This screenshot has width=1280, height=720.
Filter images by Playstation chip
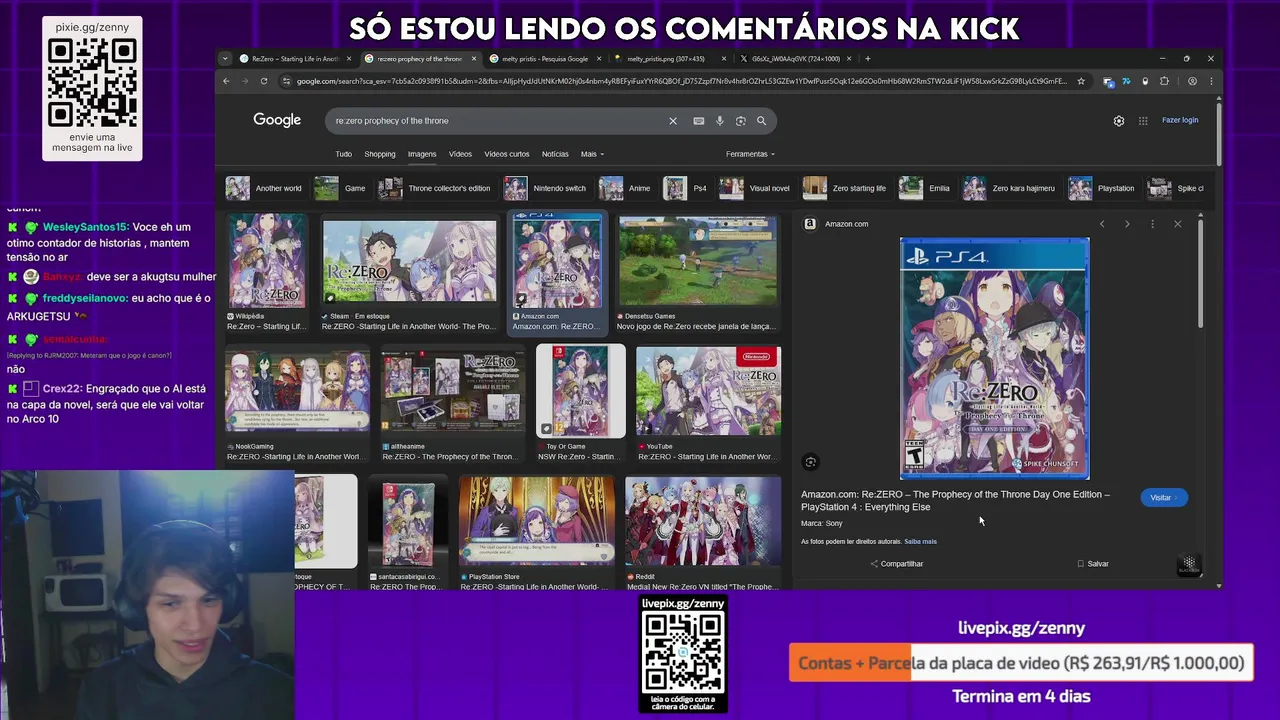pyautogui.click(x=1102, y=188)
